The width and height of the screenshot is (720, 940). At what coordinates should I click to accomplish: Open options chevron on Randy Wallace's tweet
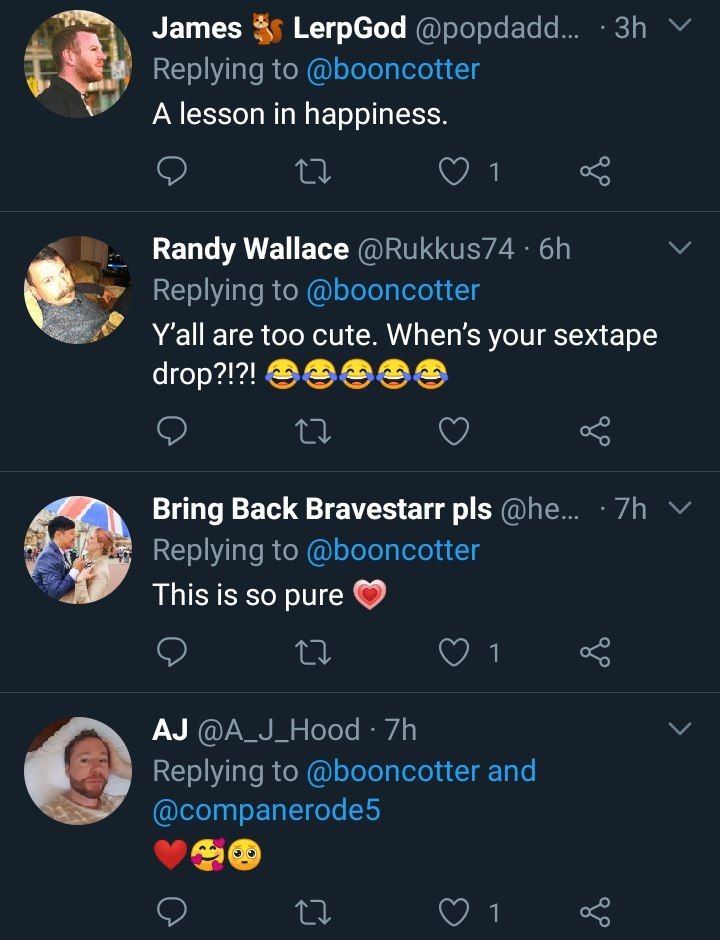tap(679, 248)
